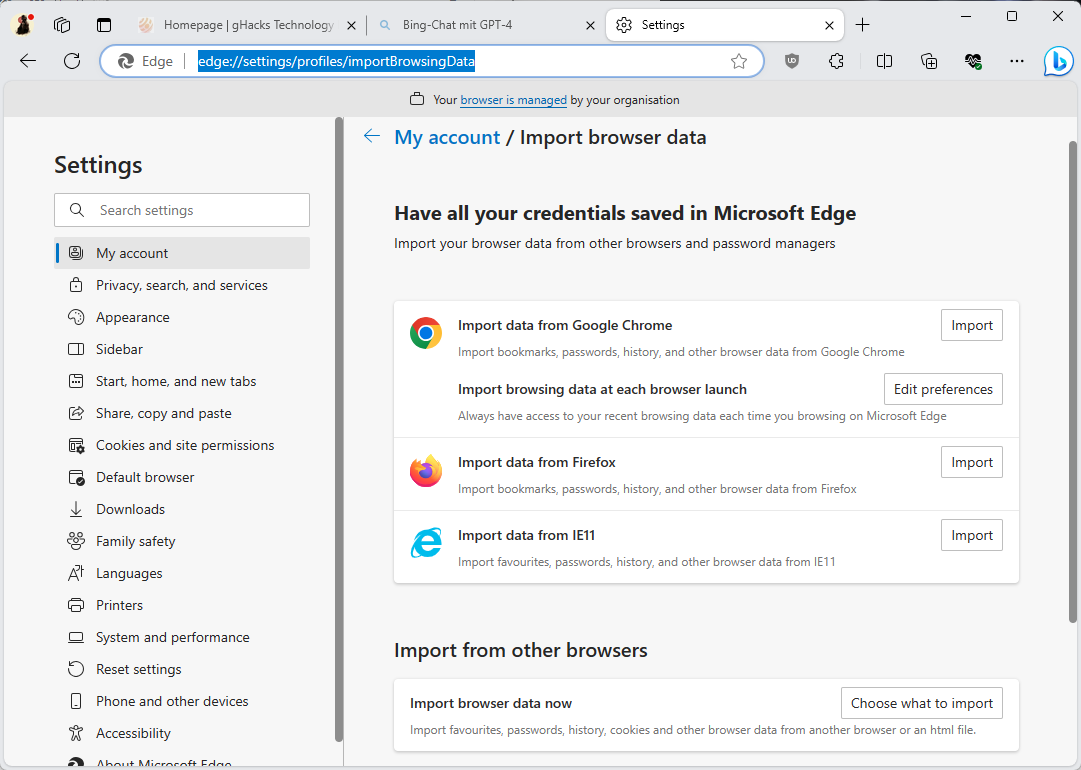
Task: Open My account settings section
Action: pyautogui.click(x=182, y=253)
